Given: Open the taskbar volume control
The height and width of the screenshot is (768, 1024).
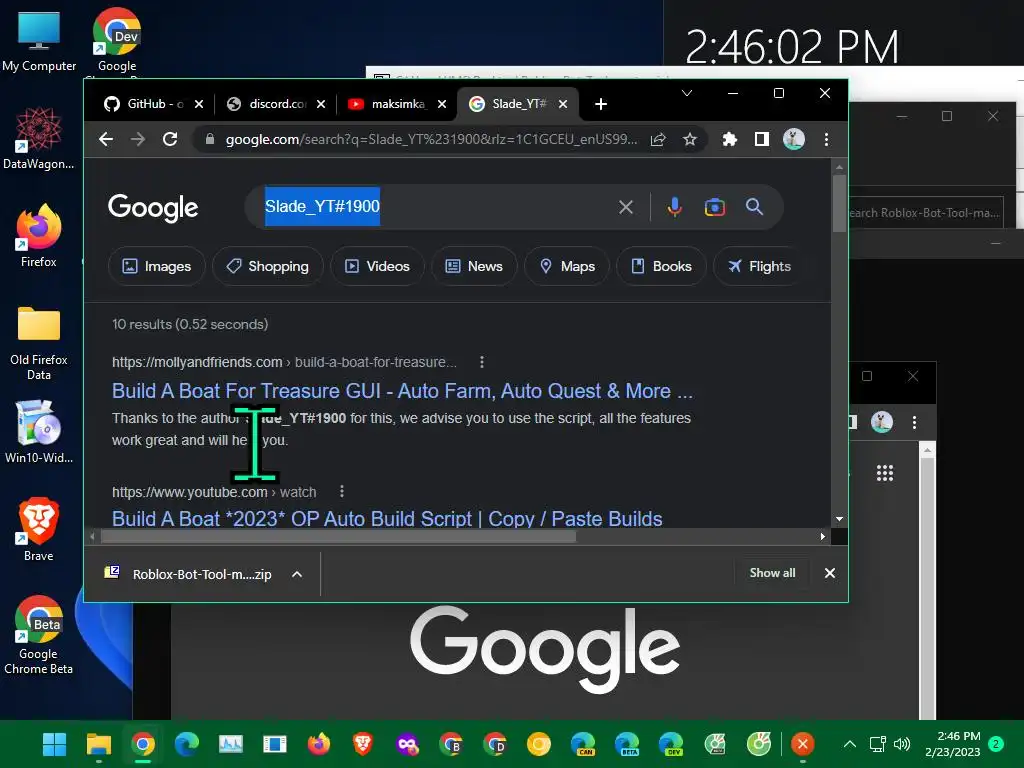Looking at the screenshot, I should point(903,744).
